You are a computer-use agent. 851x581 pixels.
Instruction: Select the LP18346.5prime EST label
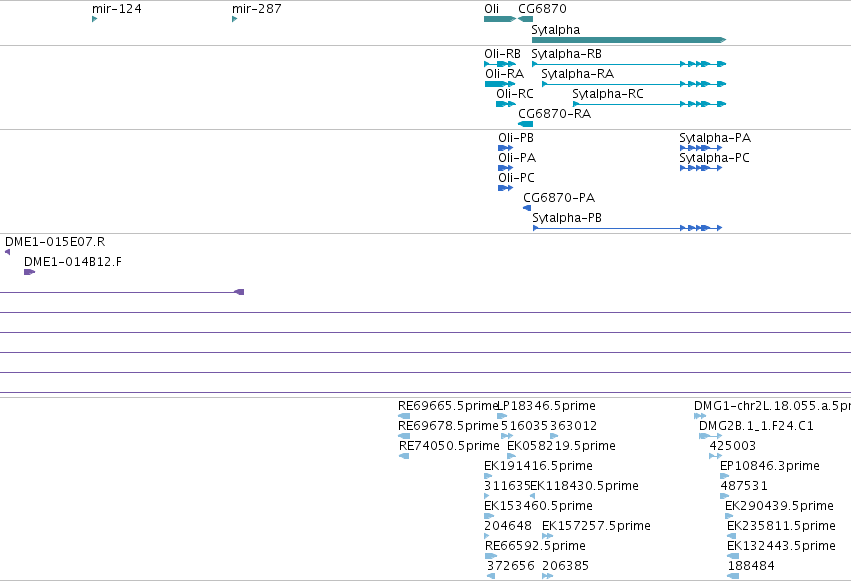547,406
